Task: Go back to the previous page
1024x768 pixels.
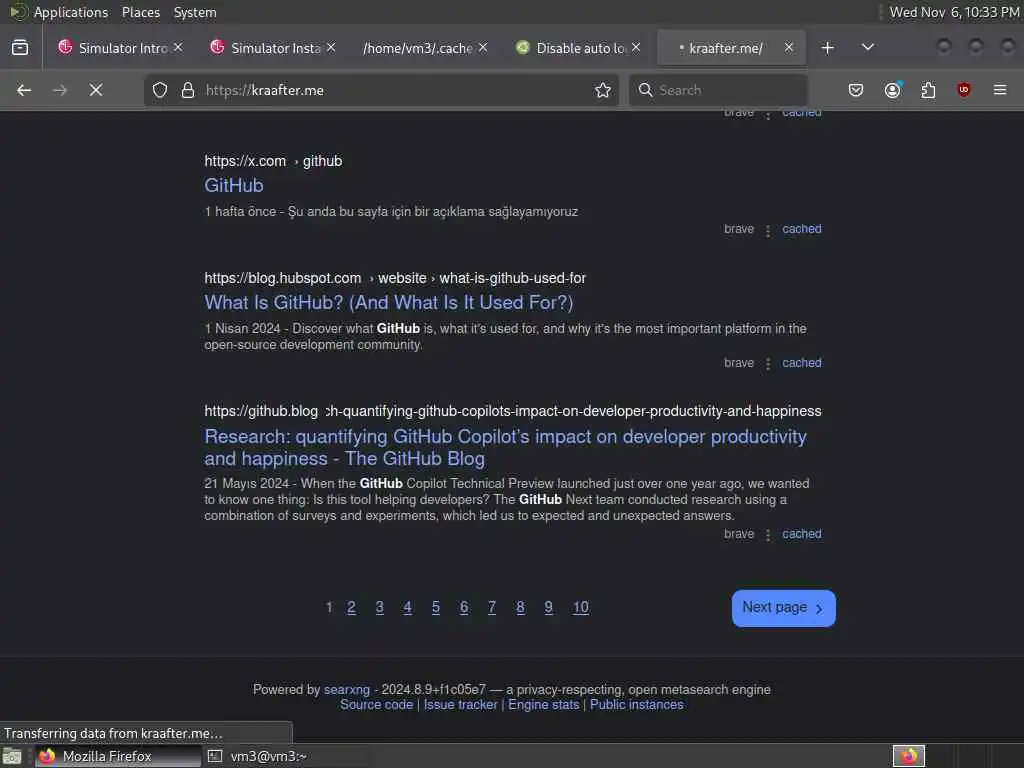Action: point(24,90)
